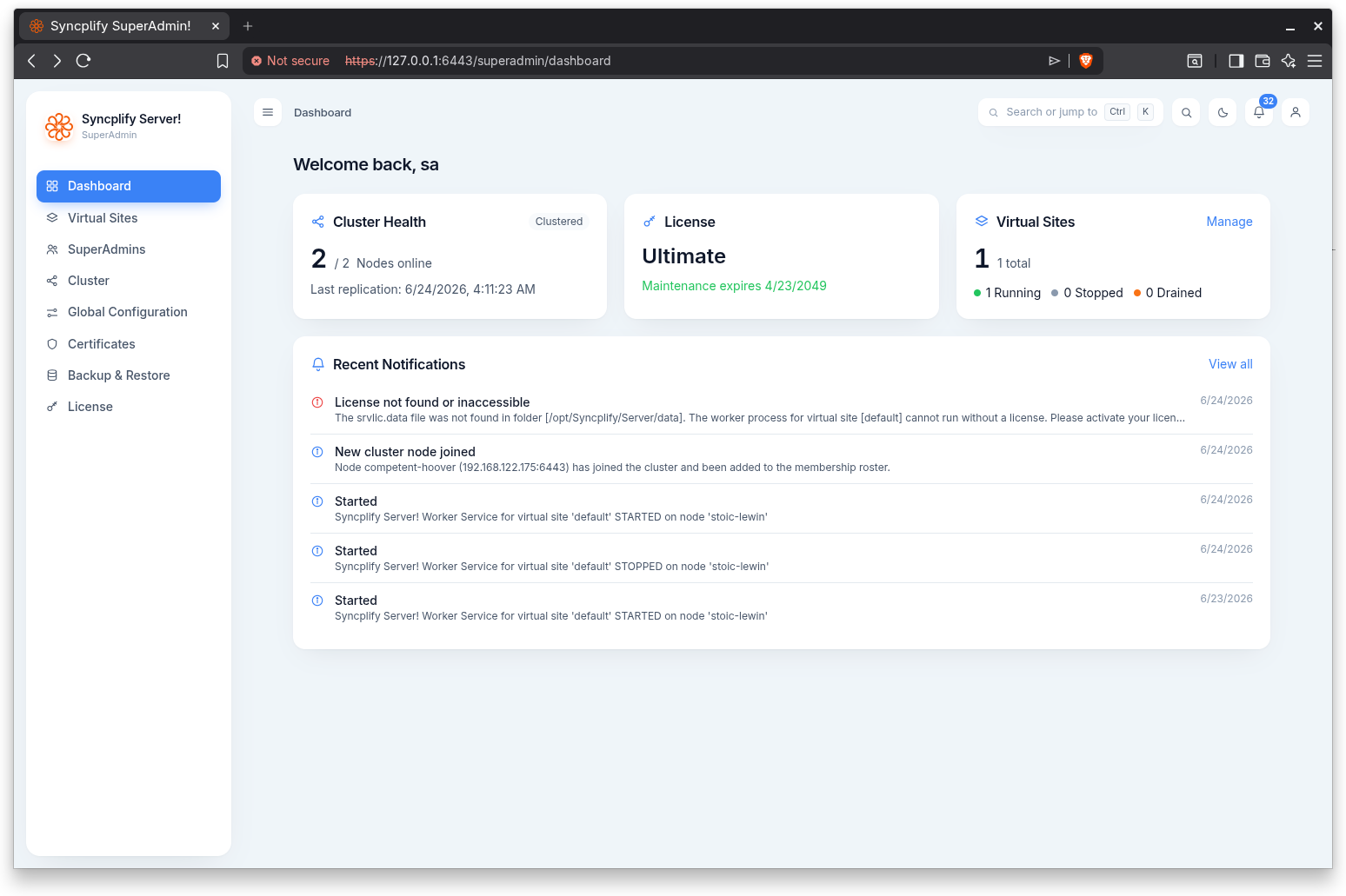This screenshot has height=896, width=1346.
Task: Toggle the sidebar with hamburger icon
Action: pyautogui.click(x=268, y=112)
